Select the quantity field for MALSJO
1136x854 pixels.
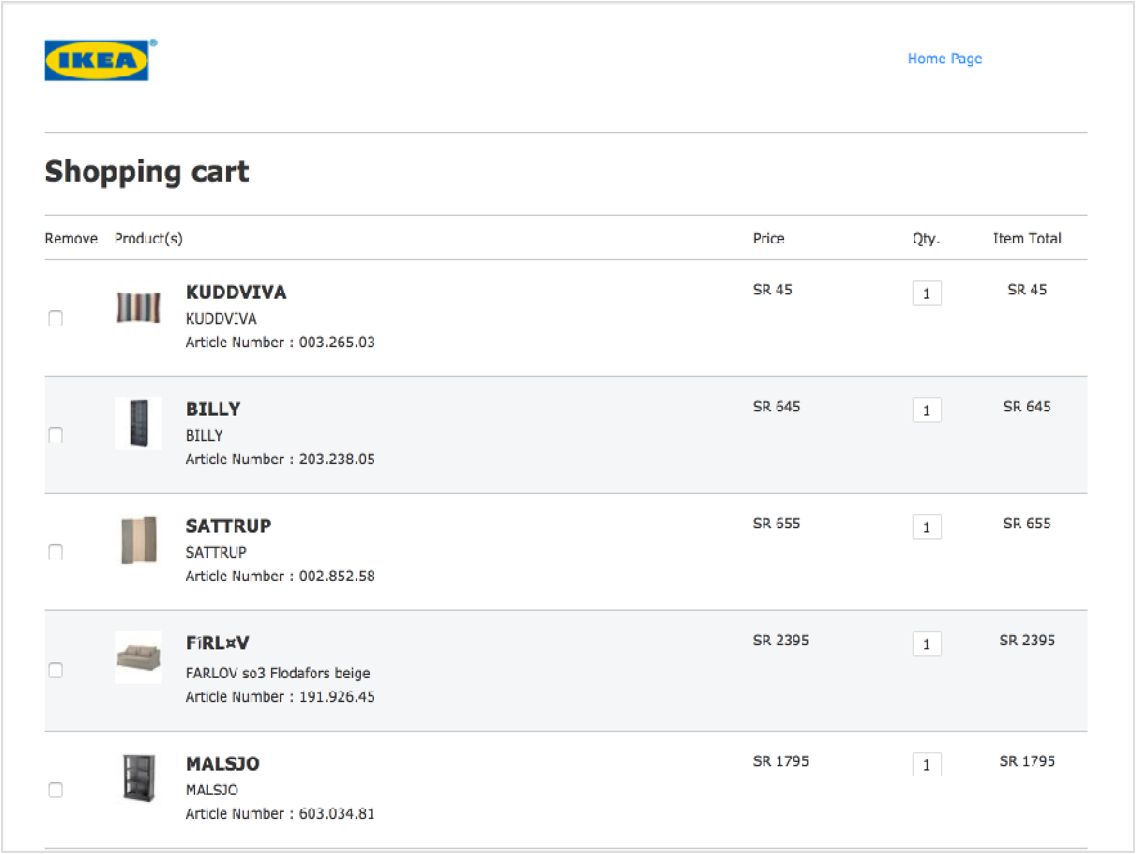click(x=926, y=763)
